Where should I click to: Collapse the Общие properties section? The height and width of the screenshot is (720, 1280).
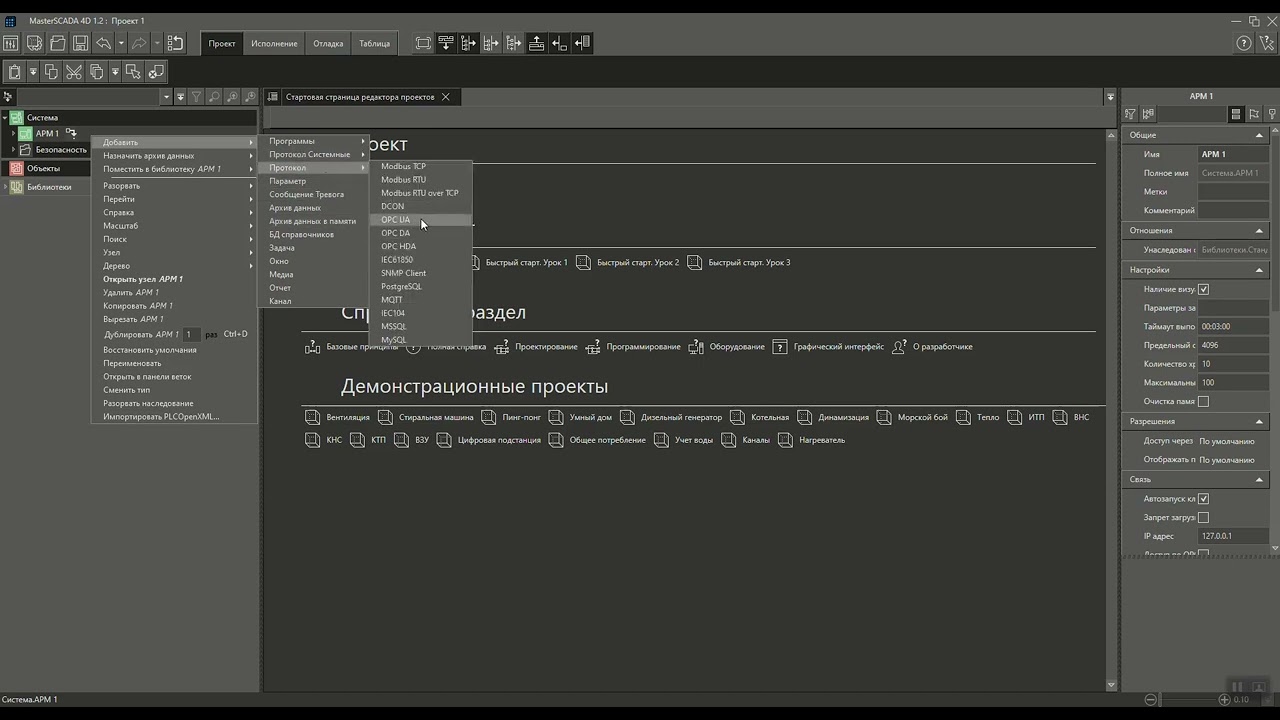coord(1260,135)
